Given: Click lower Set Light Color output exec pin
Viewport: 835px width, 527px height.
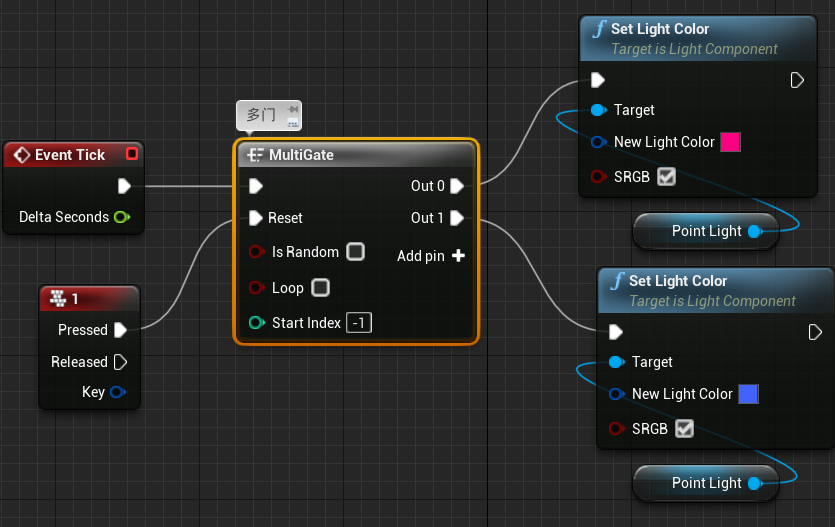Looking at the screenshot, I should (x=815, y=332).
